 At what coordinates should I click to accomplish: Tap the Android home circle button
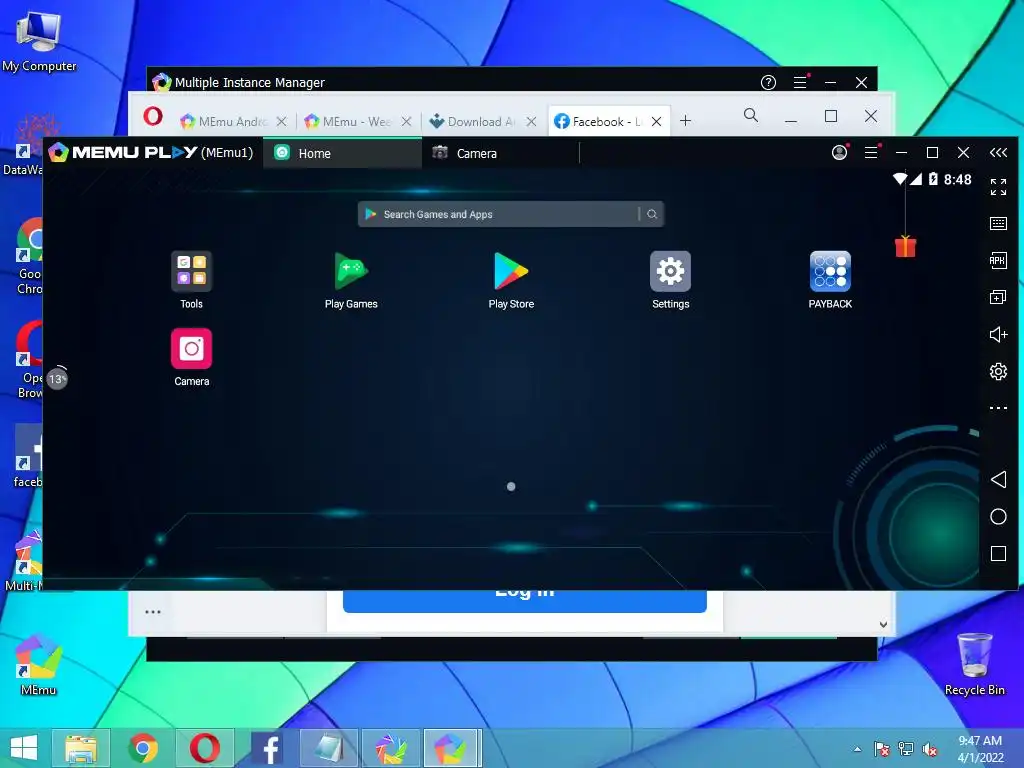998,517
